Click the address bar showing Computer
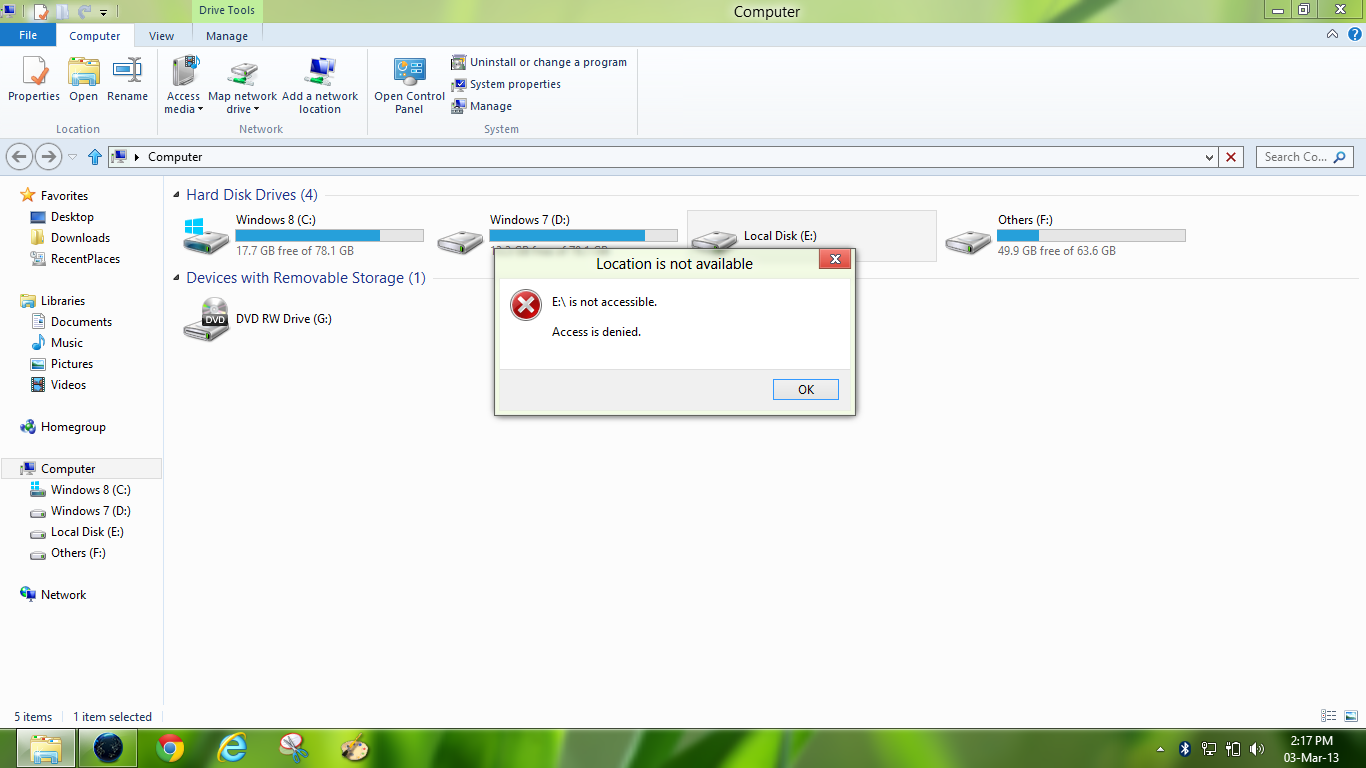The image size is (1366, 768). 663,157
